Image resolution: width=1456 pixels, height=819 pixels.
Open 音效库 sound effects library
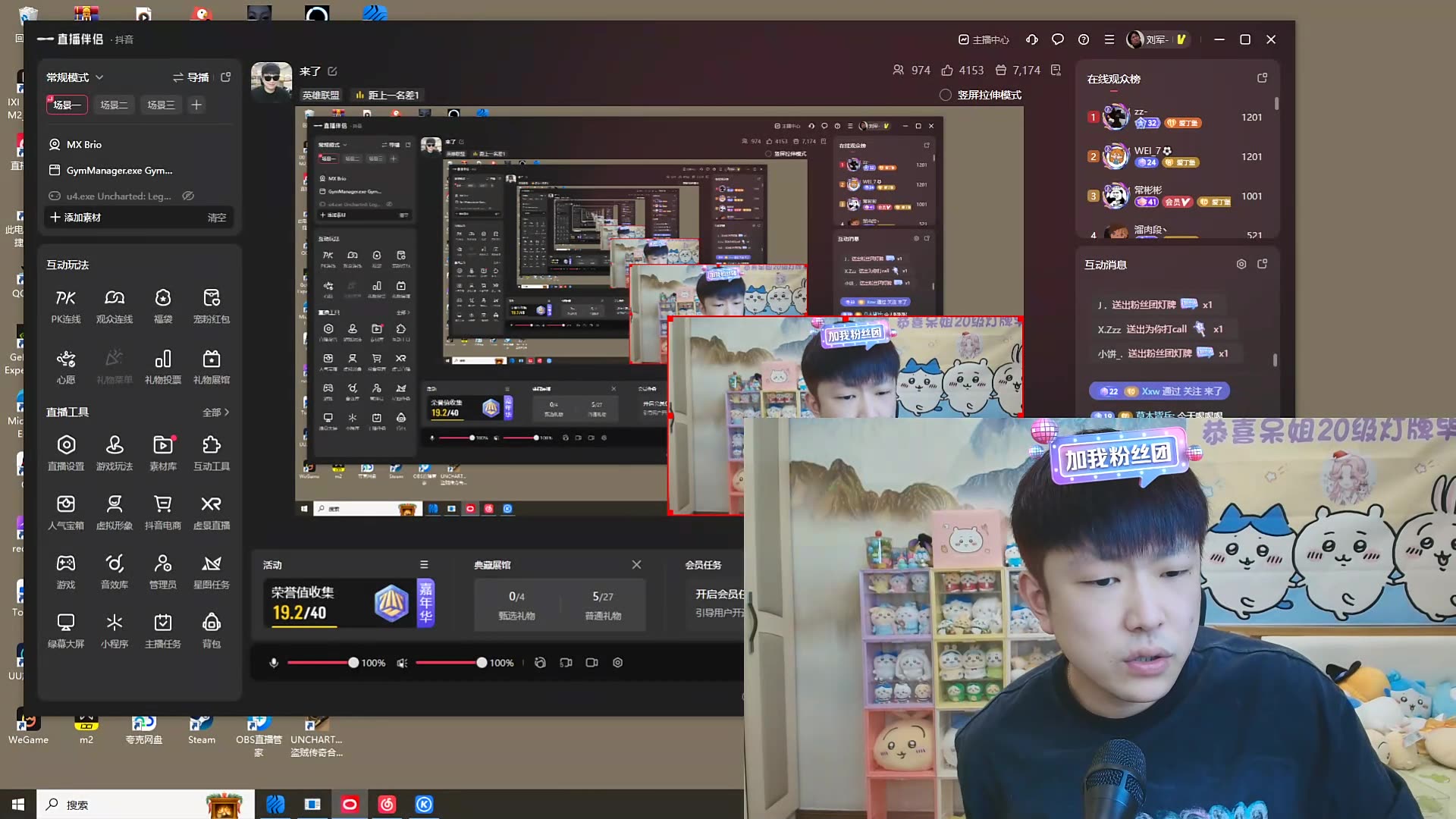pos(115,571)
